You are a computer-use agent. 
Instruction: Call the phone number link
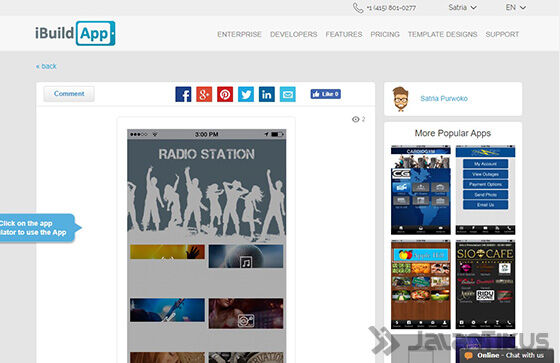(391, 8)
